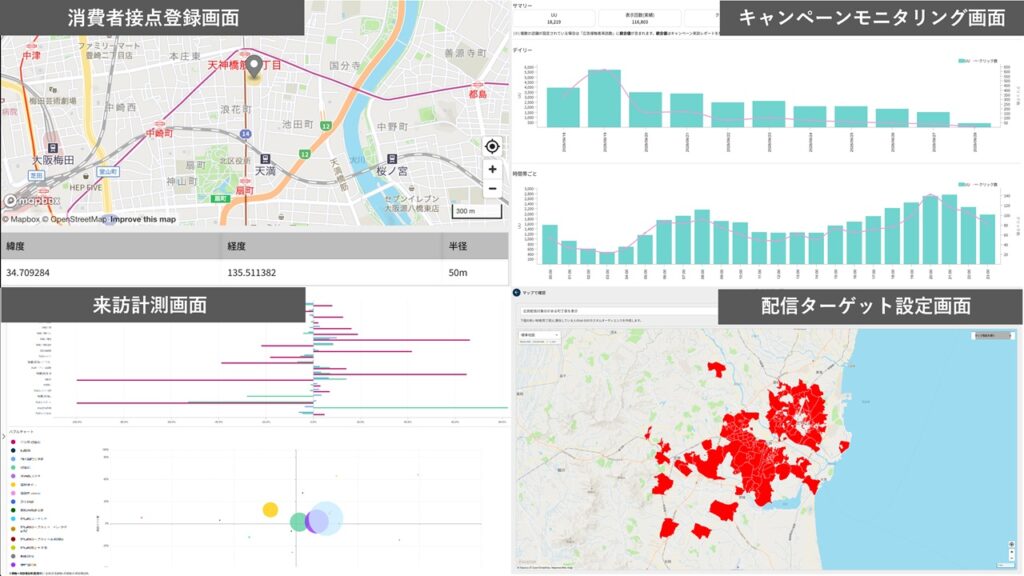Open the gray dropdown at target map's top right
Viewport: 1024px width, 576px height.
pyautogui.click(x=993, y=336)
